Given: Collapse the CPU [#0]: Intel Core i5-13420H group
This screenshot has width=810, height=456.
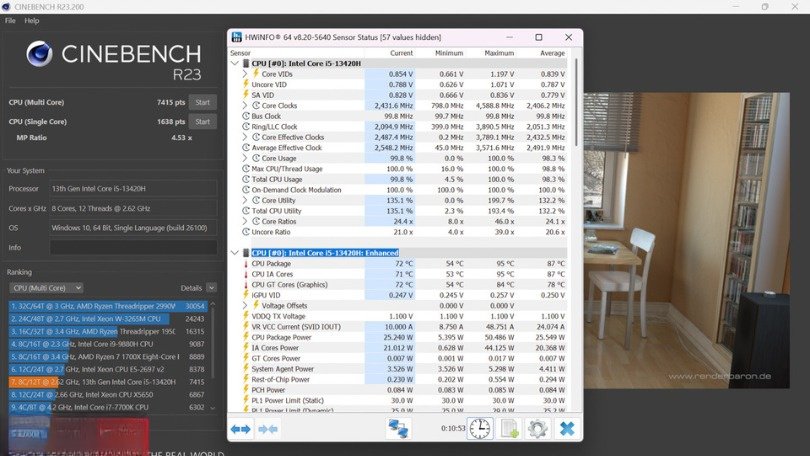Looking at the screenshot, I should [x=235, y=64].
